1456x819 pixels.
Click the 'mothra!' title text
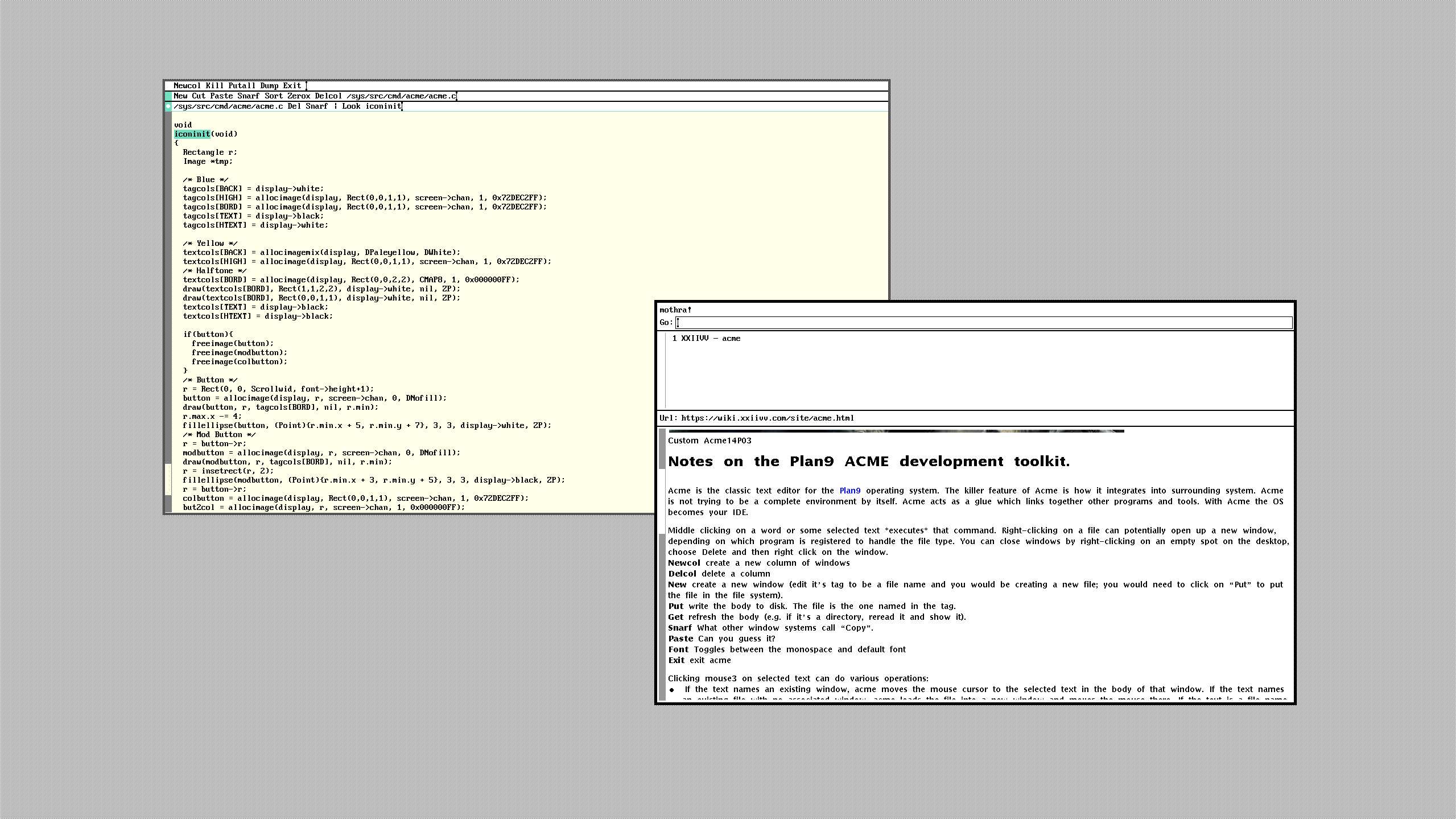click(x=675, y=310)
